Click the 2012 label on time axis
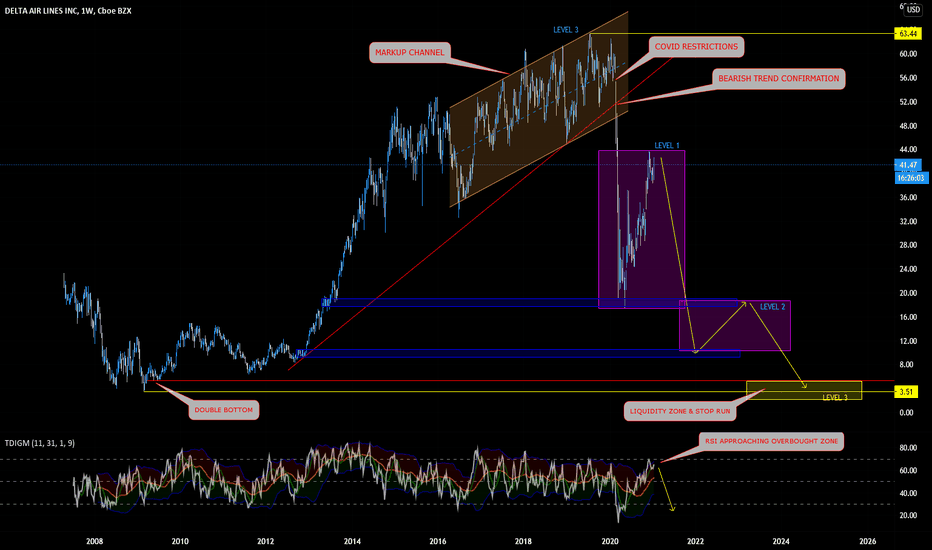This screenshot has width=932, height=550. click(x=266, y=541)
